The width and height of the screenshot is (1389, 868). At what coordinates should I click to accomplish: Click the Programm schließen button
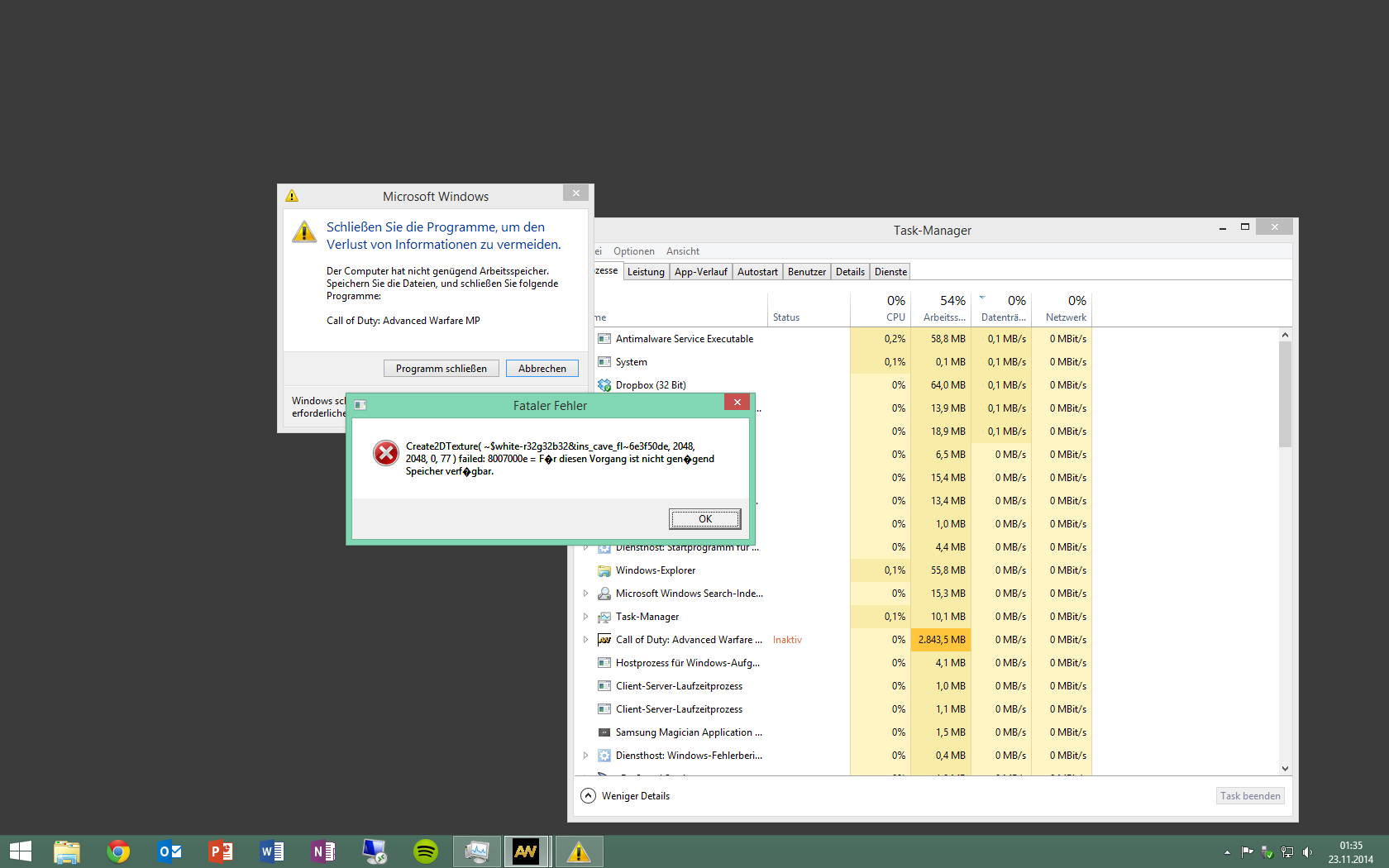(442, 369)
